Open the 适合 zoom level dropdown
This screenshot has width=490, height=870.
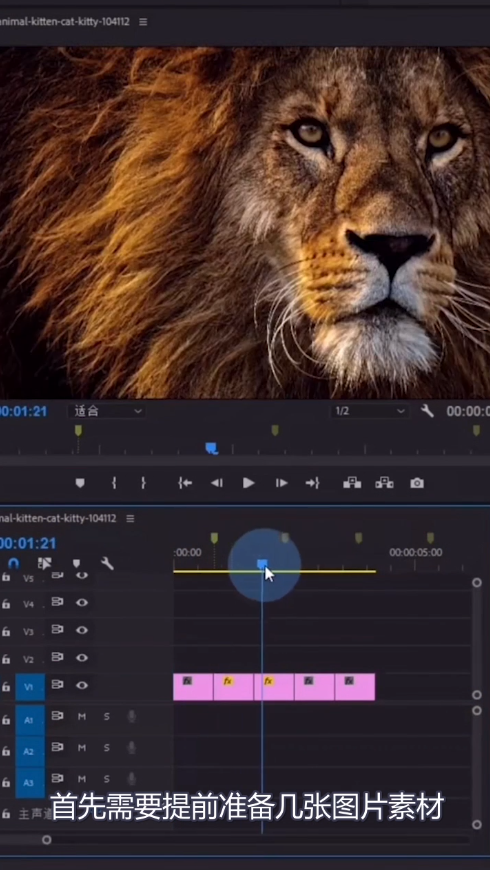[107, 411]
